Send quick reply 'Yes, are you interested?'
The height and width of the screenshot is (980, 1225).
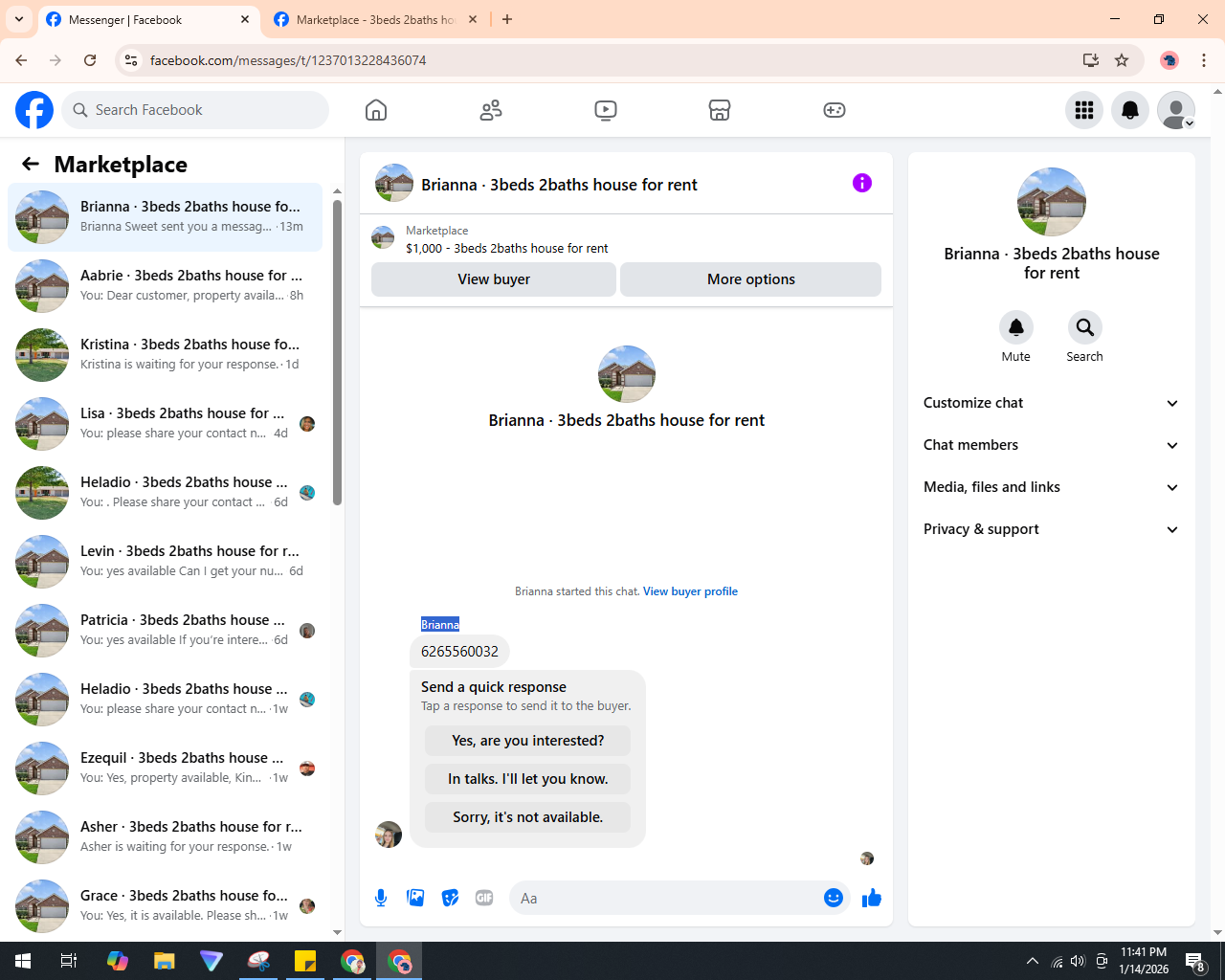(x=528, y=741)
